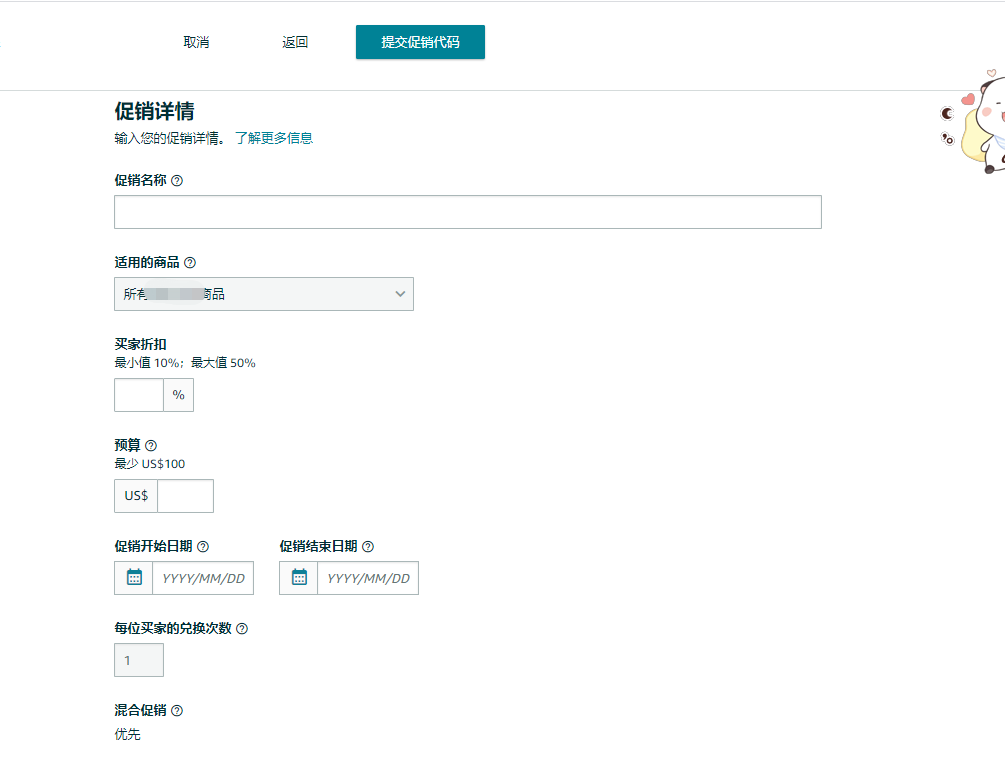
Task: Open the calendar picker for 促销开始日期
Action: pyautogui.click(x=134, y=578)
